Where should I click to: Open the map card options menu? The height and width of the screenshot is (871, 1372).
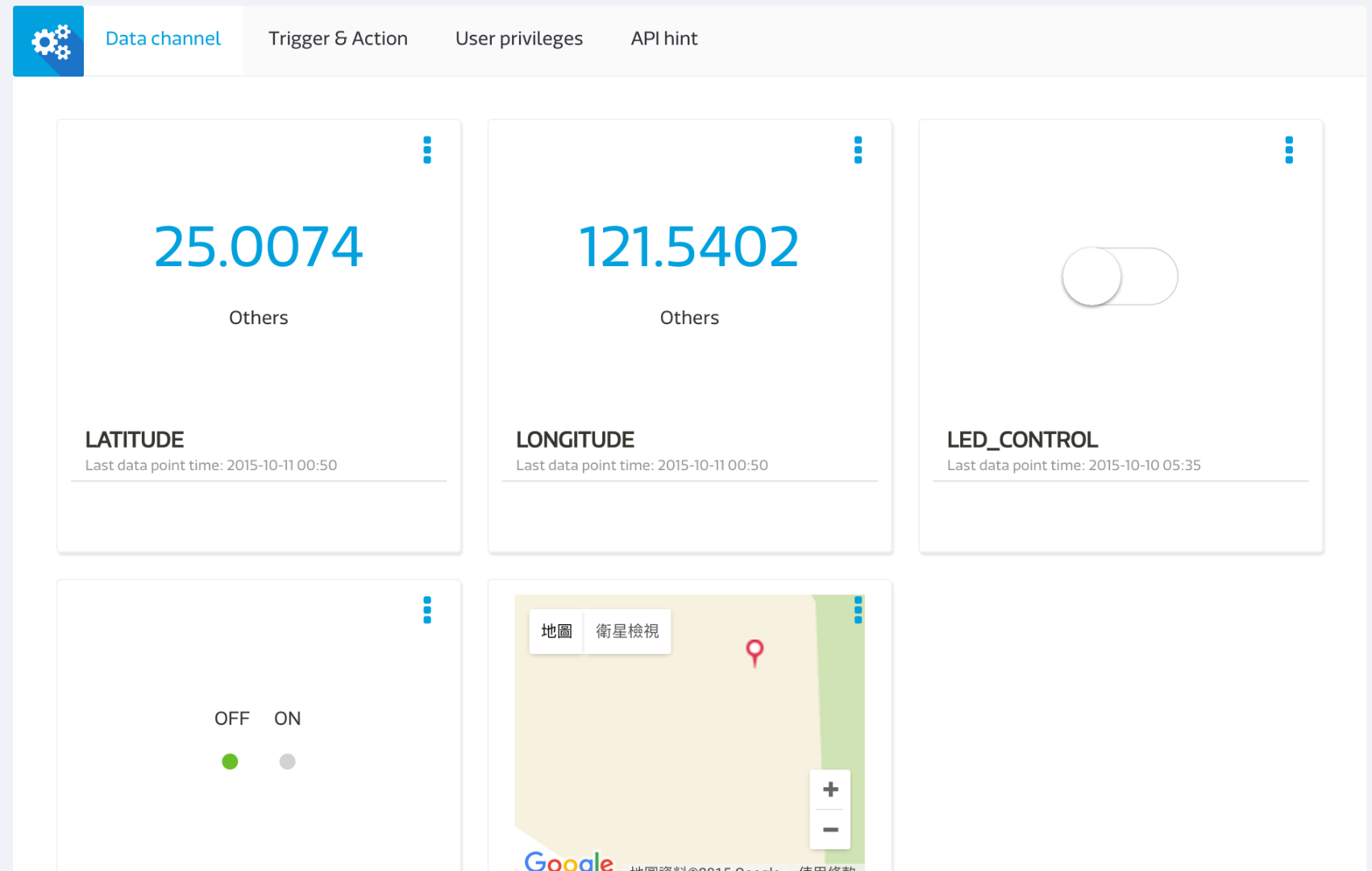tap(858, 611)
